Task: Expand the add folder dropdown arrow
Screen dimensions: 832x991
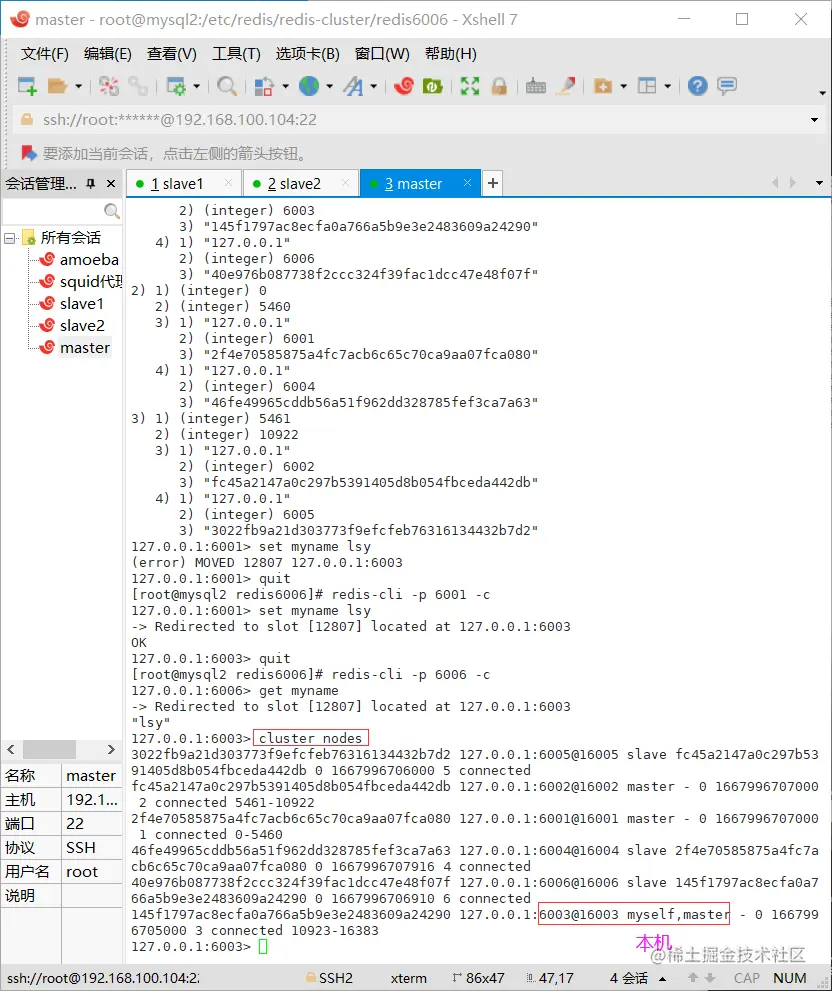Action: [623, 86]
